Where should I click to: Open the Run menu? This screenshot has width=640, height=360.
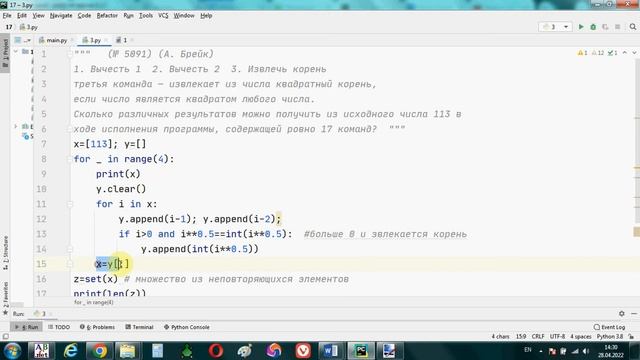click(128, 16)
